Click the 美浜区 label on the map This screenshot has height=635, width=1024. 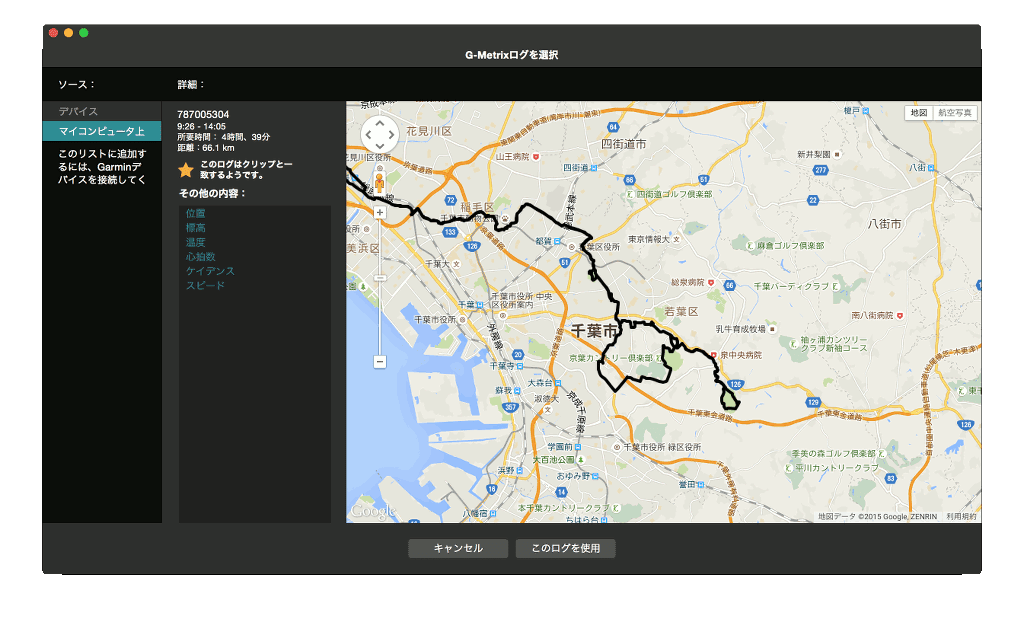[363, 248]
